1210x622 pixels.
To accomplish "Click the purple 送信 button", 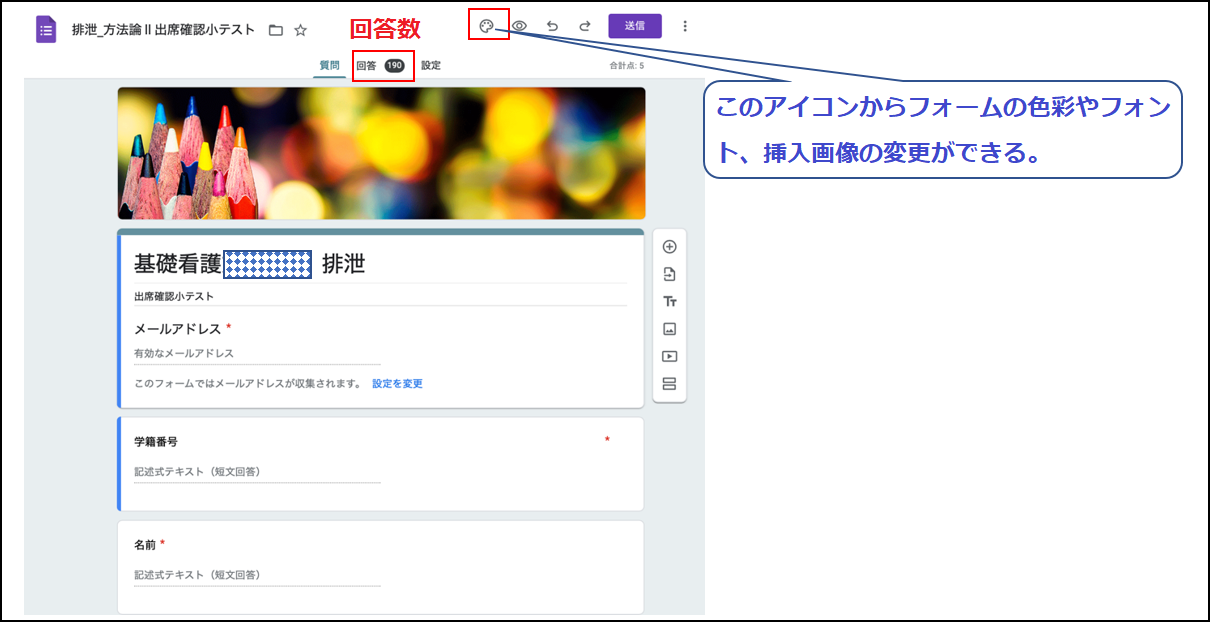I will pyautogui.click(x=635, y=26).
